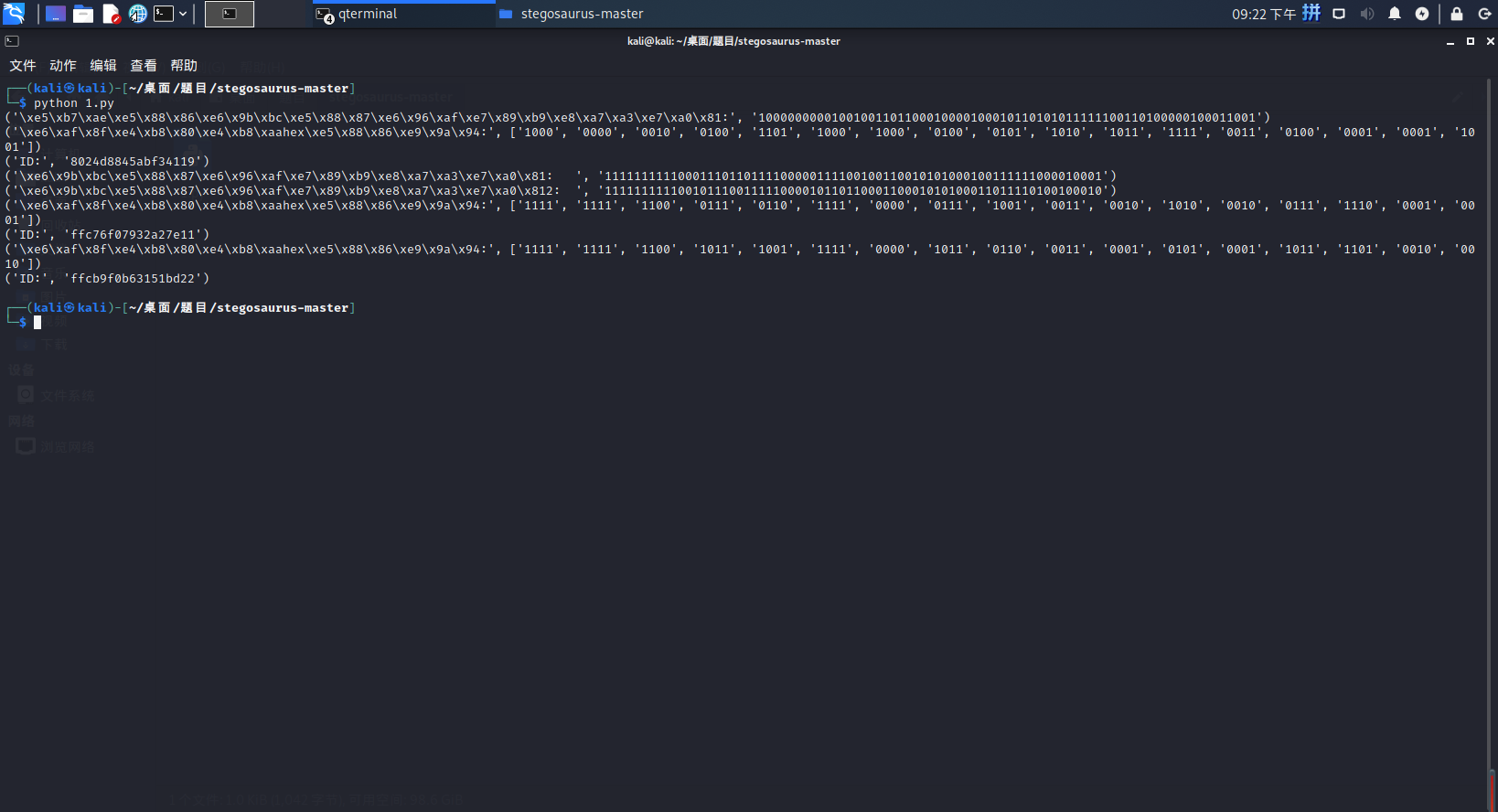This screenshot has width=1498, height=812.
Task: Launch the web browser globe icon
Action: 137,14
